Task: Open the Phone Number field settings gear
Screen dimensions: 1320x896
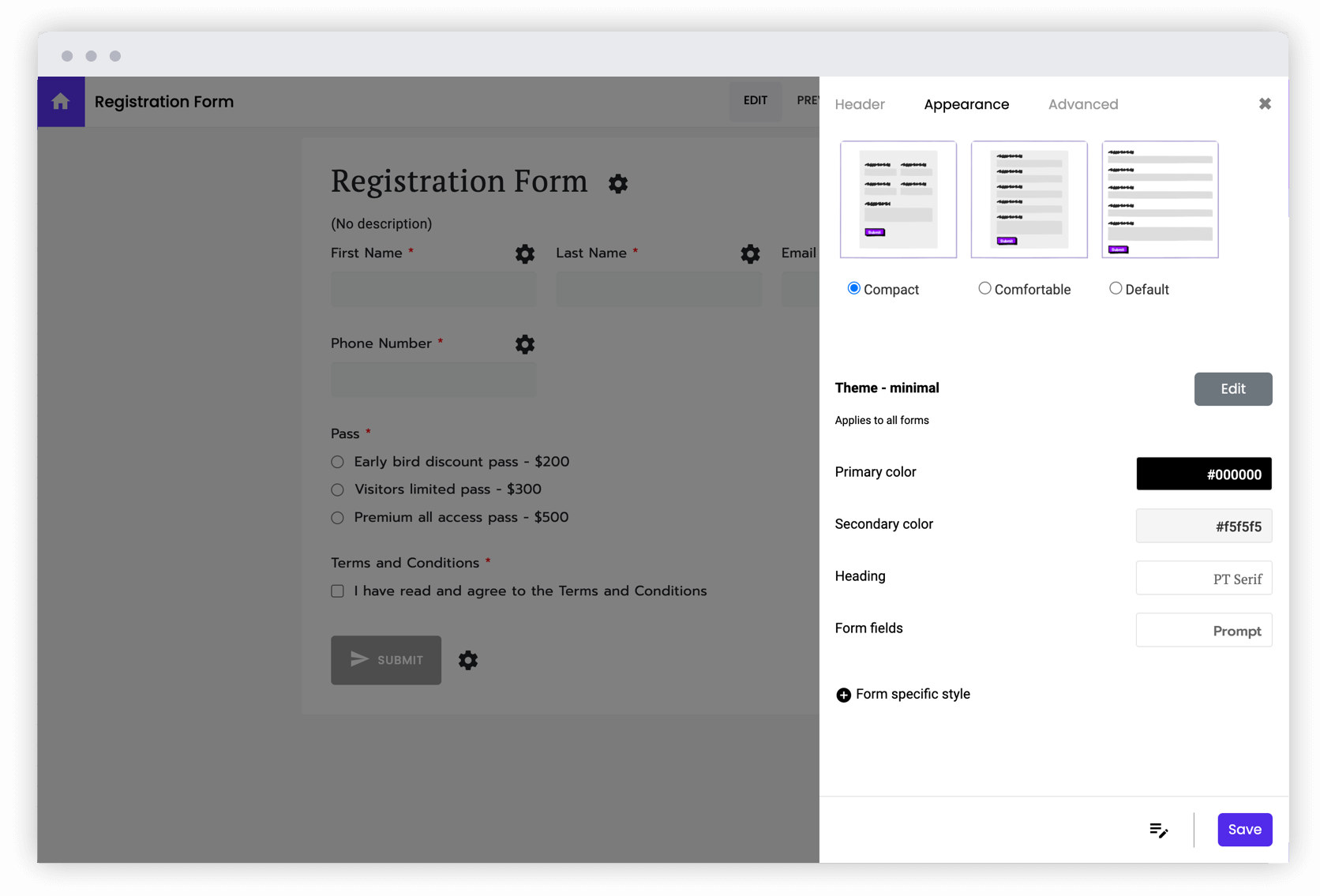Action: point(525,344)
